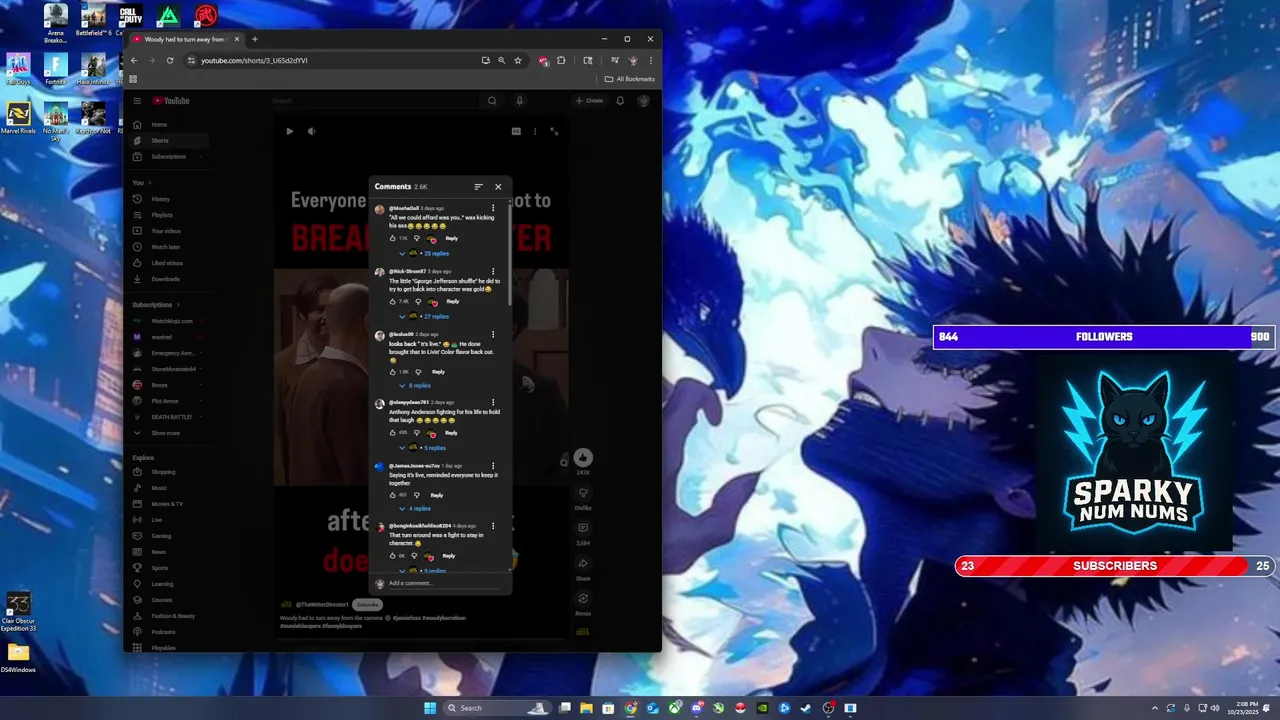Open the comments sort options
Screen dimensions: 1280x720
pyautogui.click(x=478, y=187)
